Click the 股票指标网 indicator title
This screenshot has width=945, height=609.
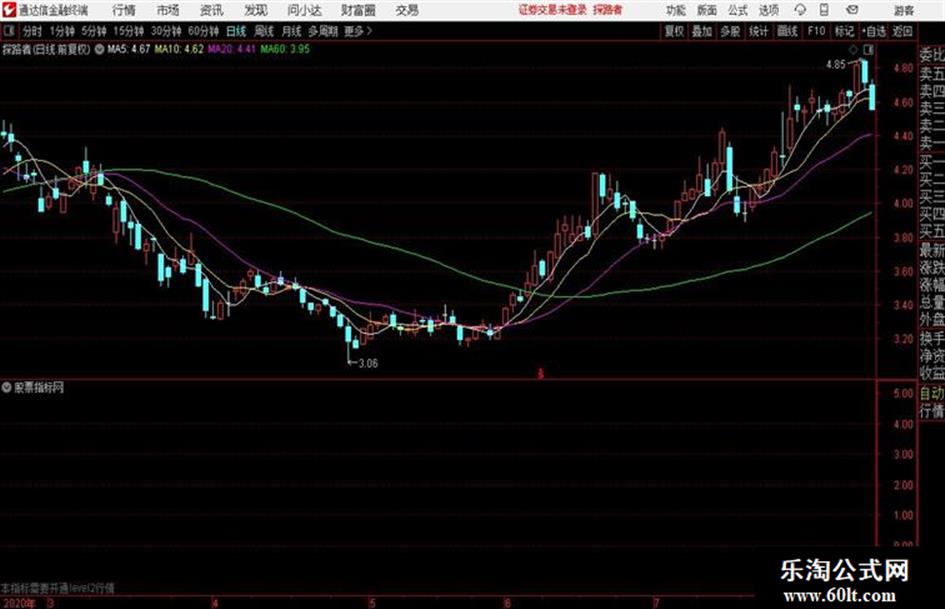(39, 387)
